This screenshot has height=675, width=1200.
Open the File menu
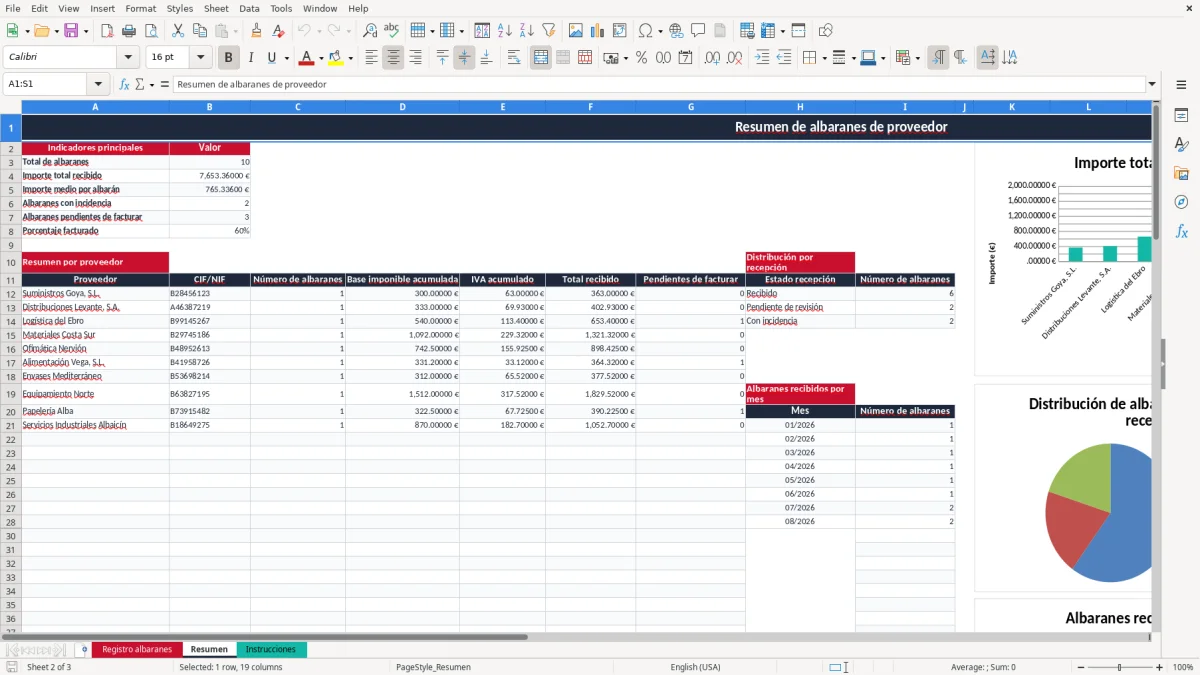(x=13, y=8)
